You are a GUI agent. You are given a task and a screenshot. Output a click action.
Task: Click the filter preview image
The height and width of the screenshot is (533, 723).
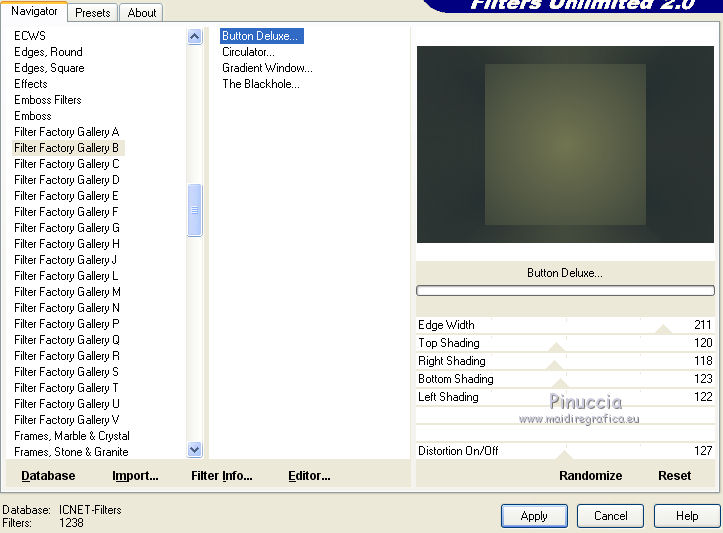(x=565, y=144)
